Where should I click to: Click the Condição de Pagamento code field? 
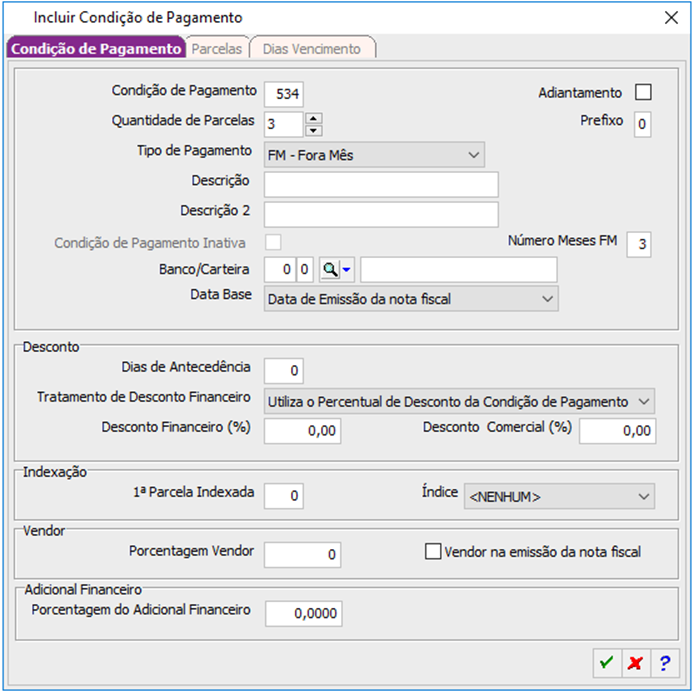[284, 94]
